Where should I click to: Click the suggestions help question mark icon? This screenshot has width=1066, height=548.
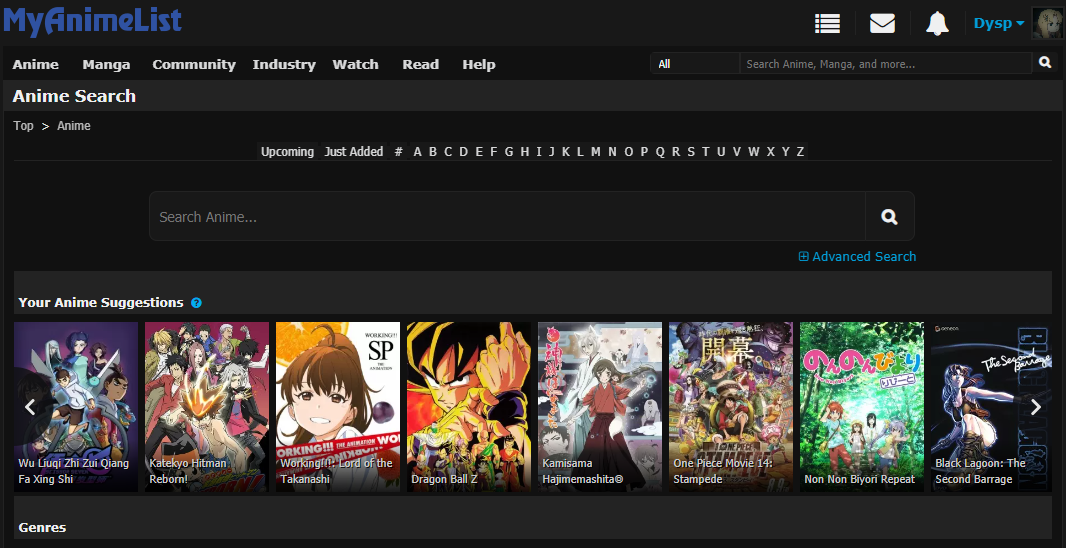click(x=196, y=303)
